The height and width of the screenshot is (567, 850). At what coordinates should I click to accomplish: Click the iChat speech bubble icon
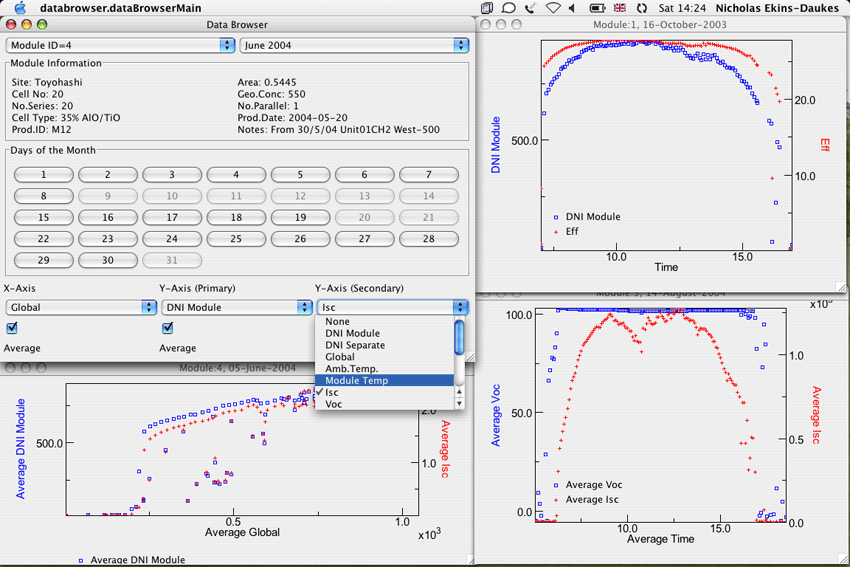pos(508,8)
